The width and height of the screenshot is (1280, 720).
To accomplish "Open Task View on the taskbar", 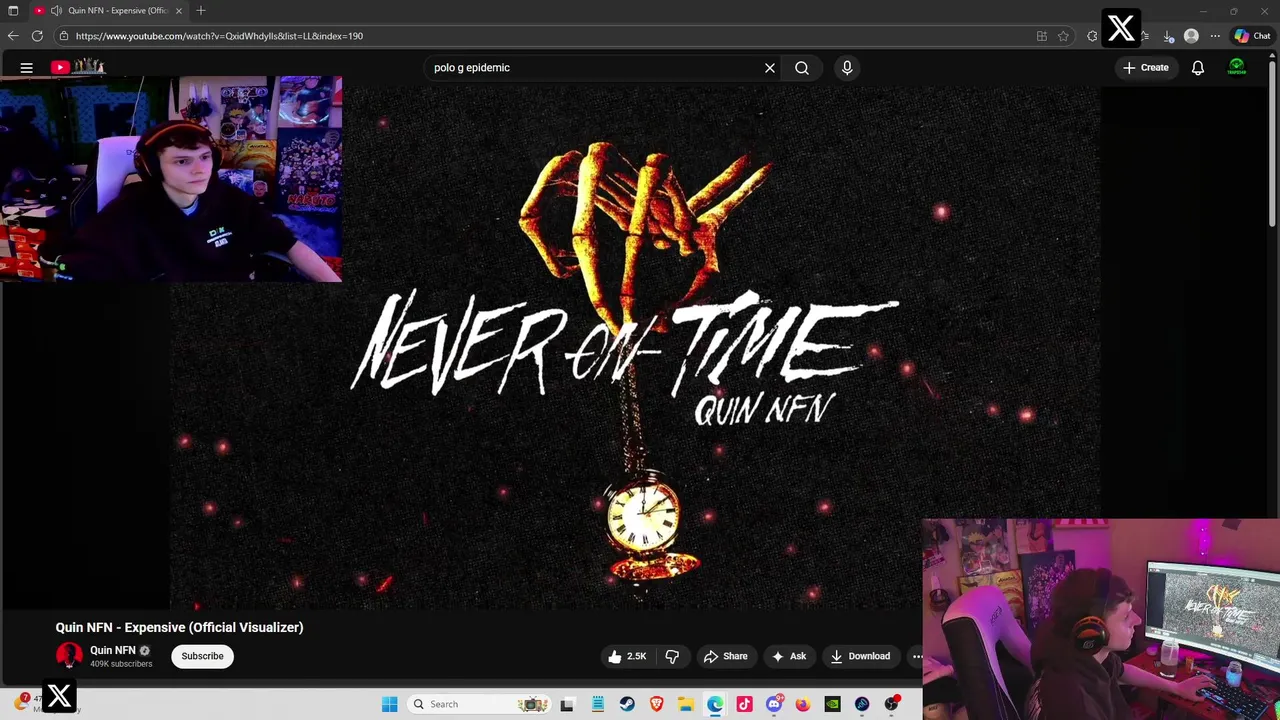I will click(x=567, y=704).
